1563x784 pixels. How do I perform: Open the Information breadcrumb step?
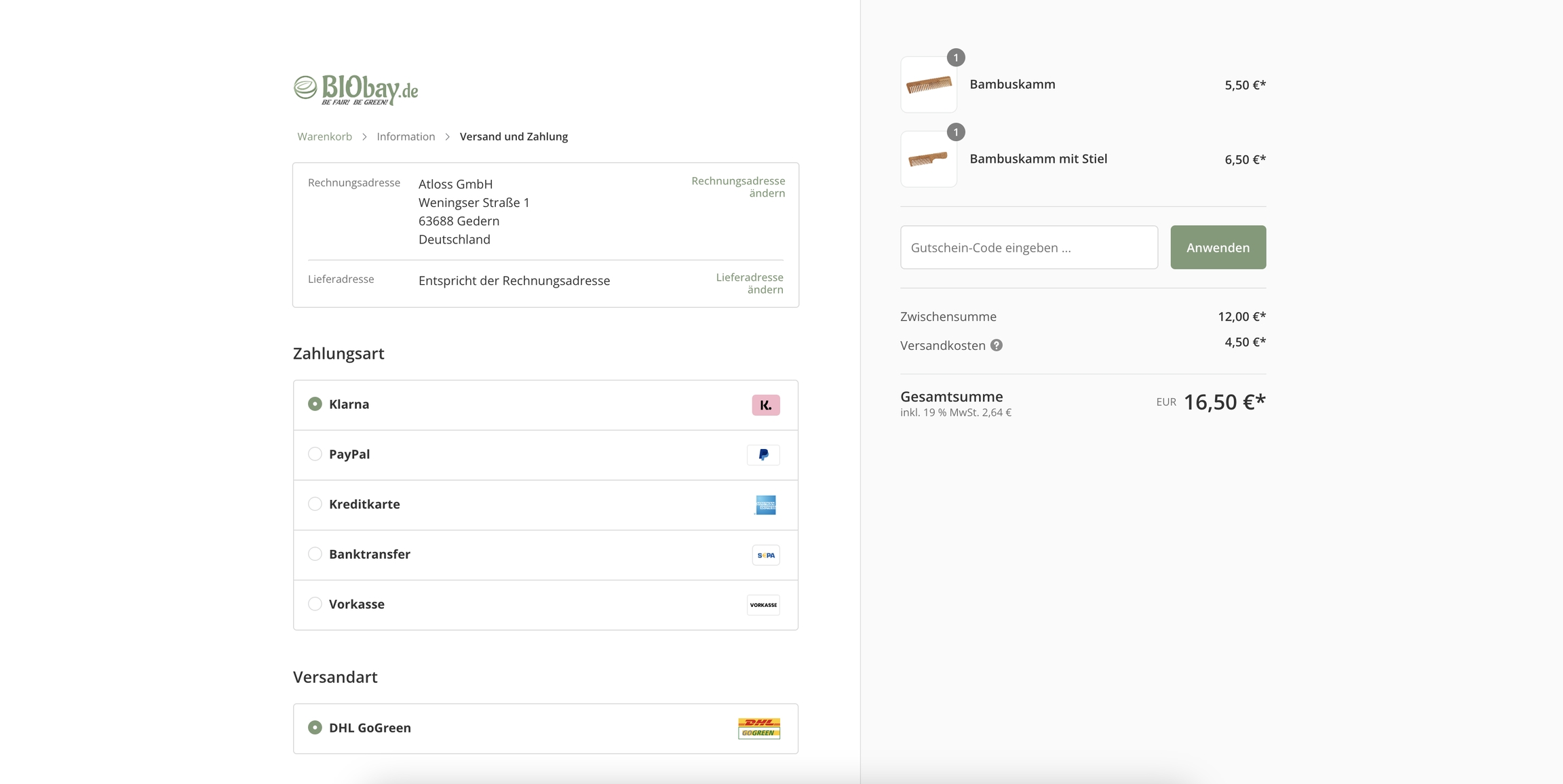coord(406,136)
